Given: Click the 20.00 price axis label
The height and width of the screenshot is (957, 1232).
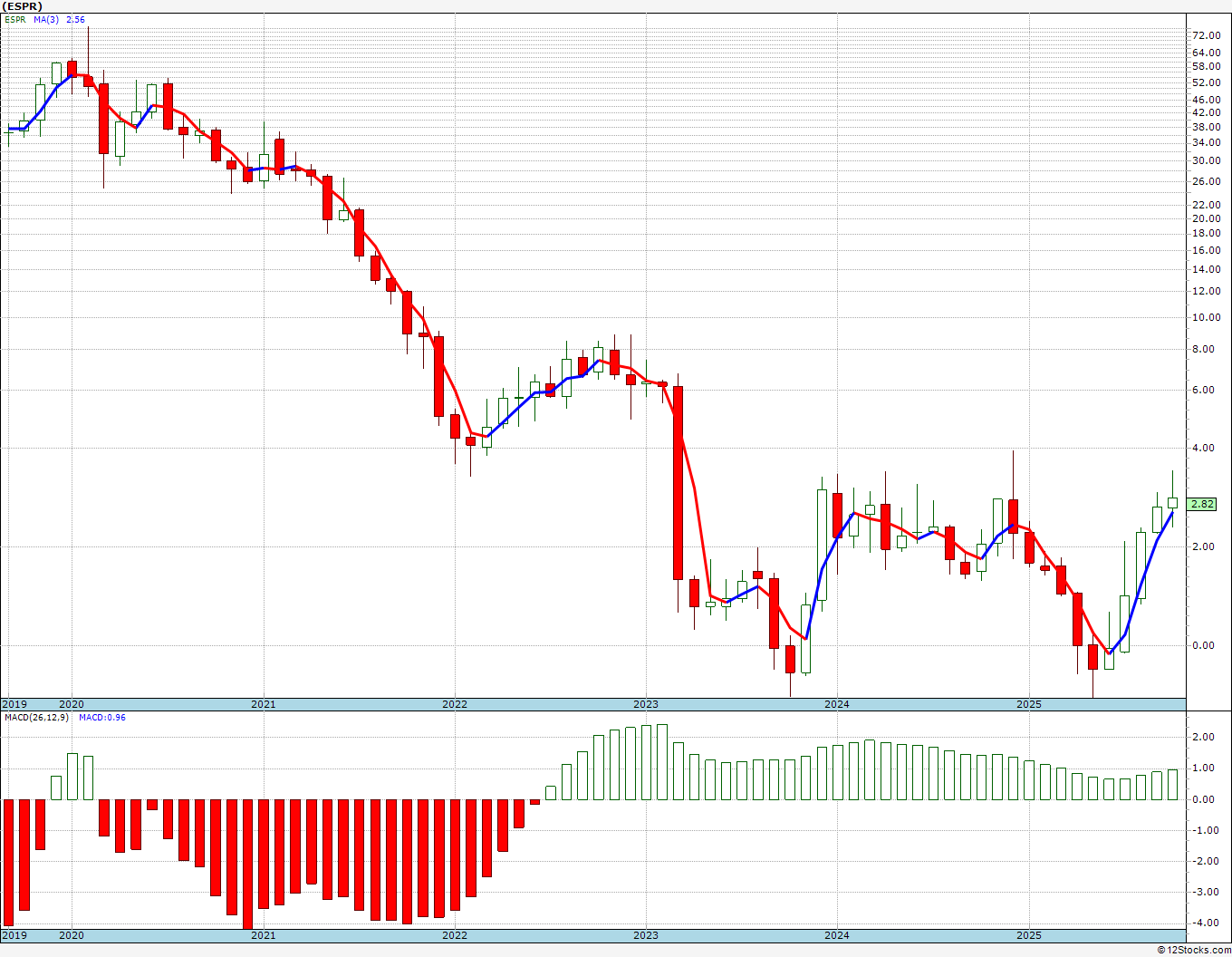Looking at the screenshot, I should (x=1206, y=218).
